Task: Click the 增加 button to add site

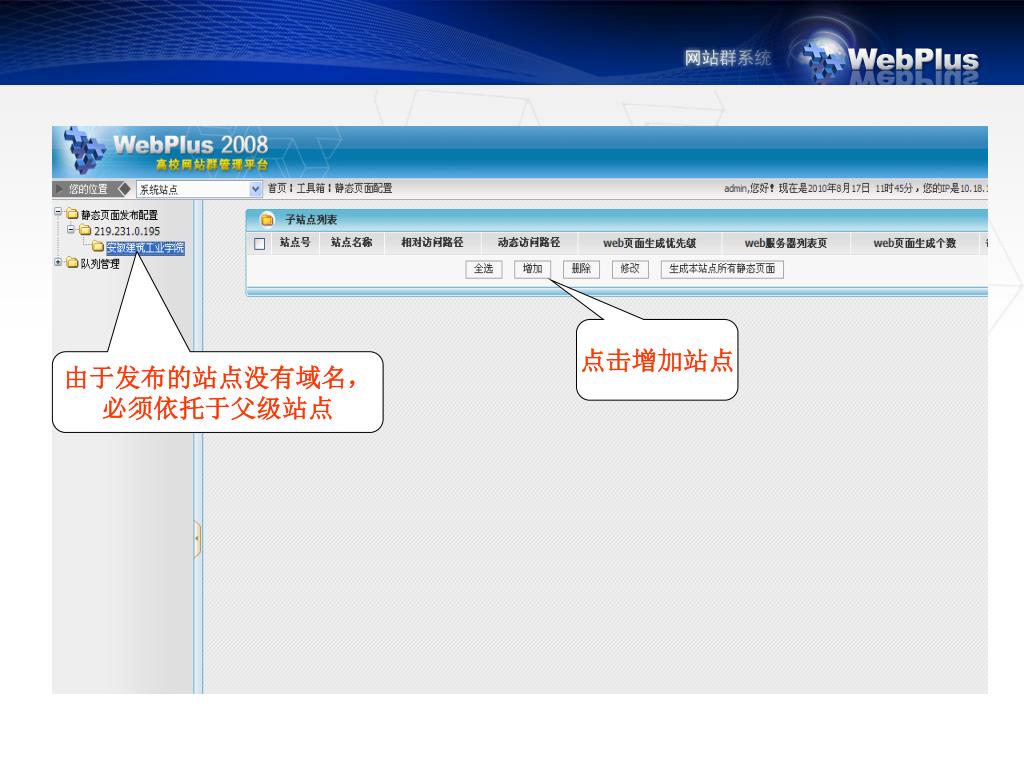Action: [532, 269]
